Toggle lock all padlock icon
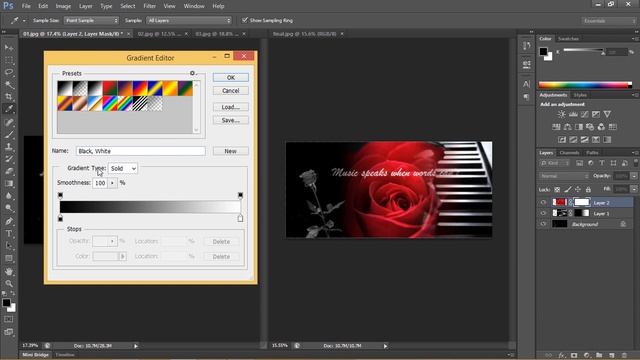This screenshot has height=360, width=640. click(x=588, y=189)
